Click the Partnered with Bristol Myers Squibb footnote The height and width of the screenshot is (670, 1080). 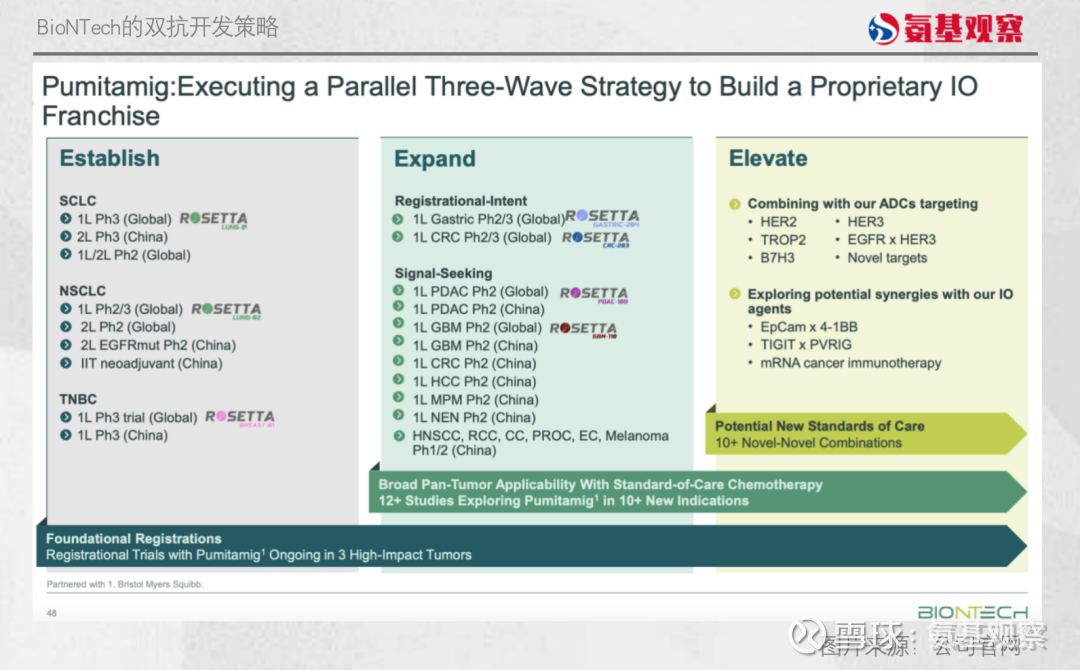click(125, 584)
